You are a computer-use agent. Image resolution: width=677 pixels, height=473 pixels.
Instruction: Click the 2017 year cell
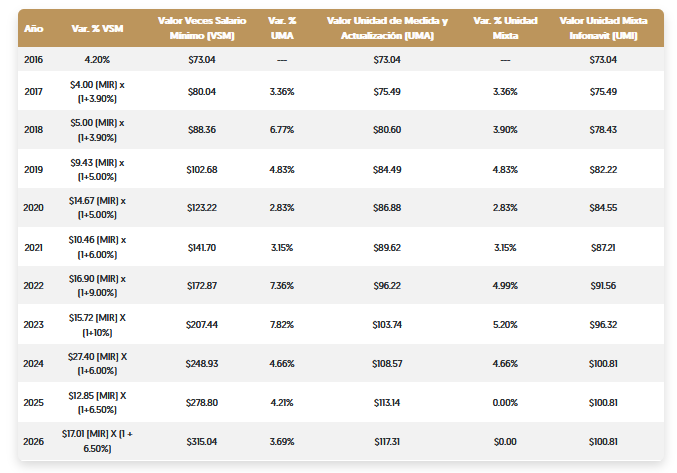33,92
